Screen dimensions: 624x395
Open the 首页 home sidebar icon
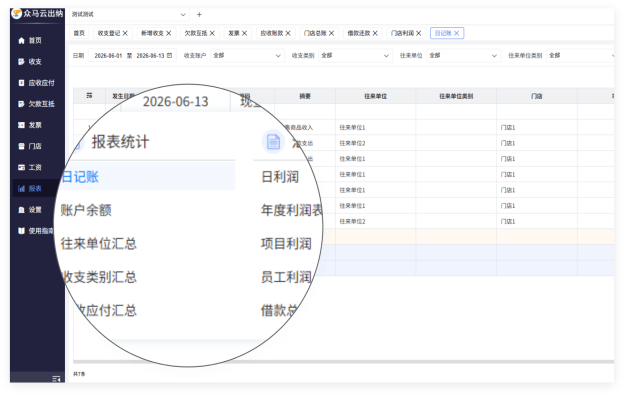click(x=21, y=41)
